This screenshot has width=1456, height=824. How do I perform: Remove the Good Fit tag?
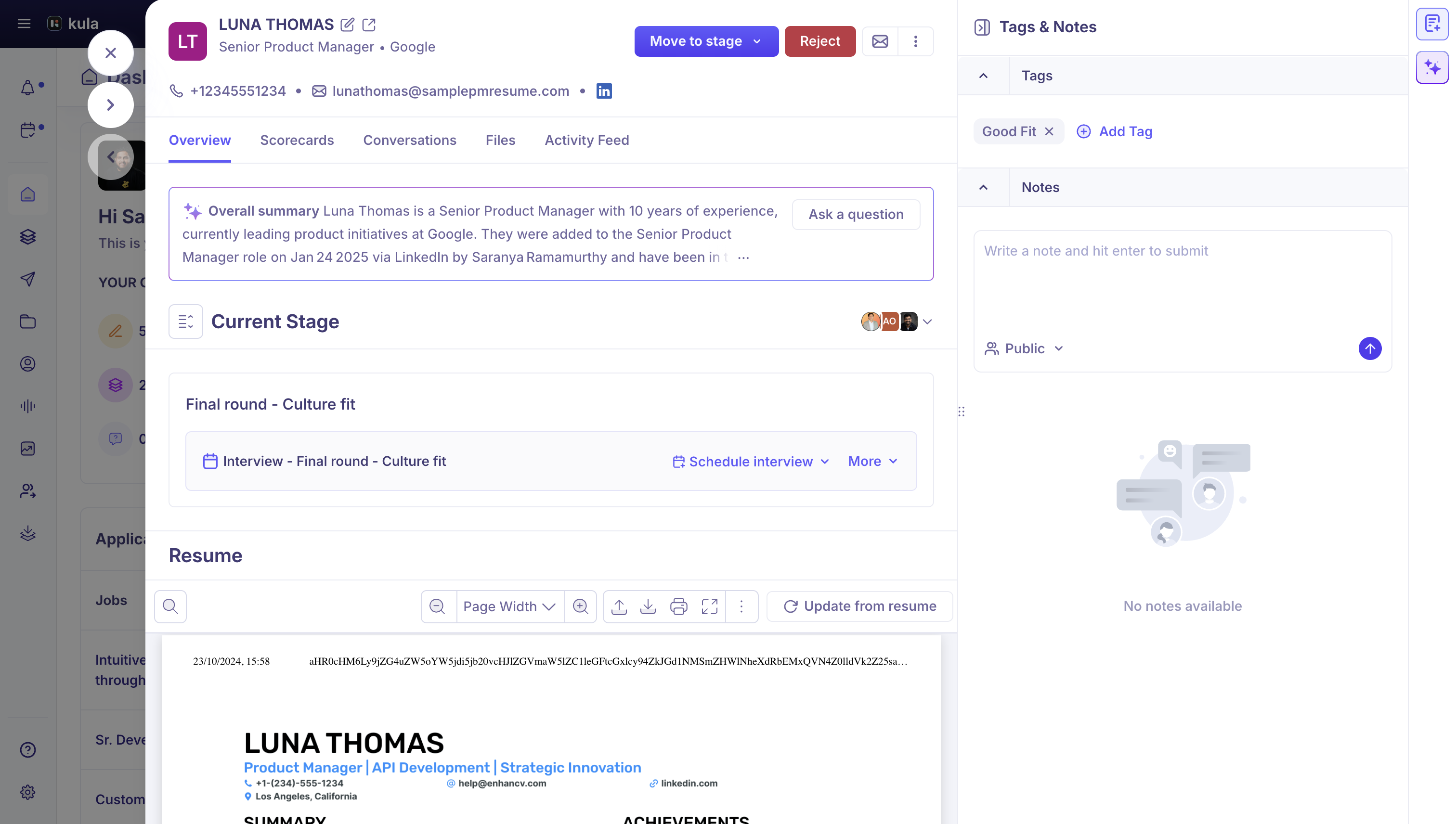(1049, 131)
